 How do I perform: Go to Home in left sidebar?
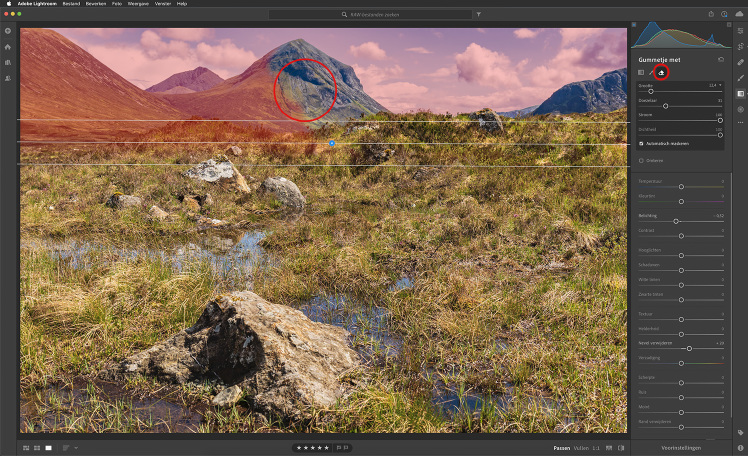click(x=8, y=47)
